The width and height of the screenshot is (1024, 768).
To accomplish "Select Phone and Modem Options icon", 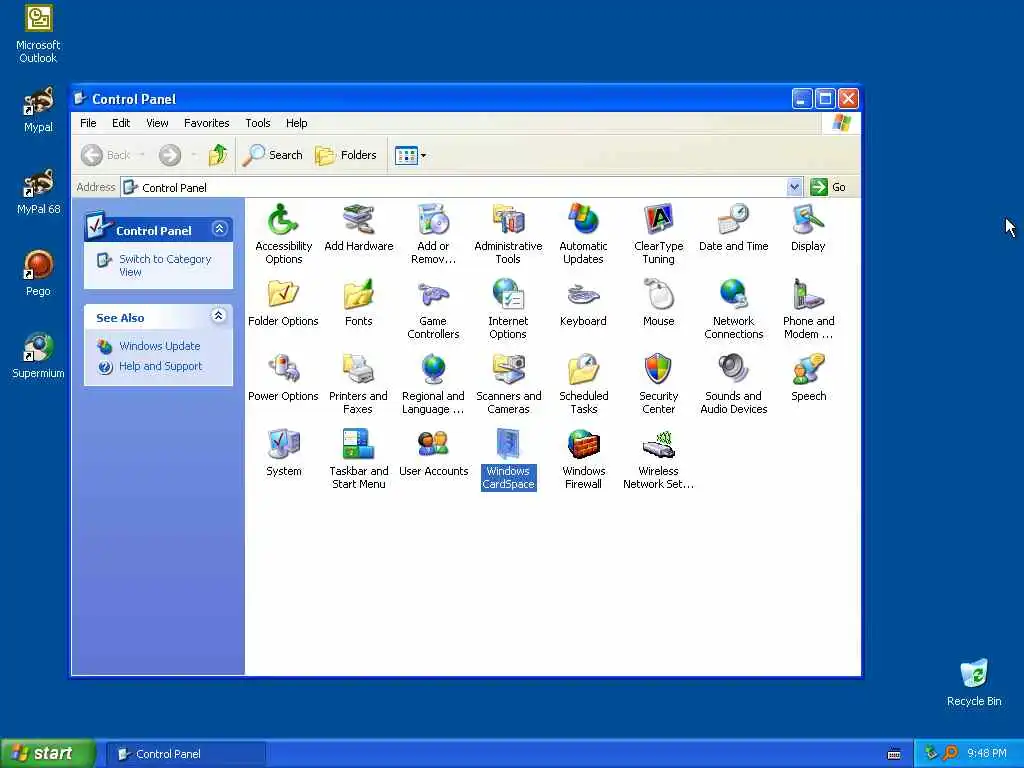I will point(808,308).
